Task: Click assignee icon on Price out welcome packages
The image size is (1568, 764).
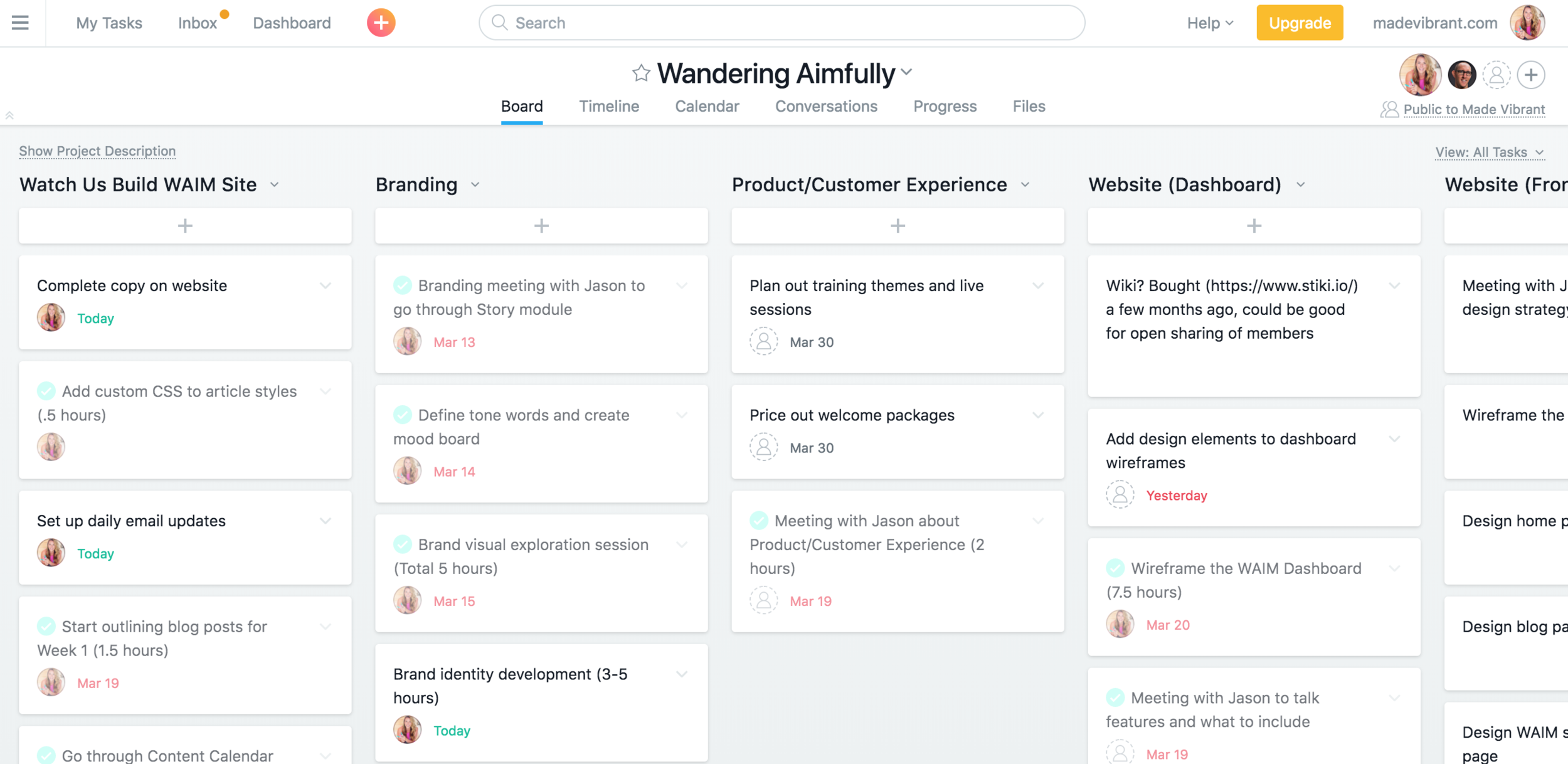Action: click(763, 447)
